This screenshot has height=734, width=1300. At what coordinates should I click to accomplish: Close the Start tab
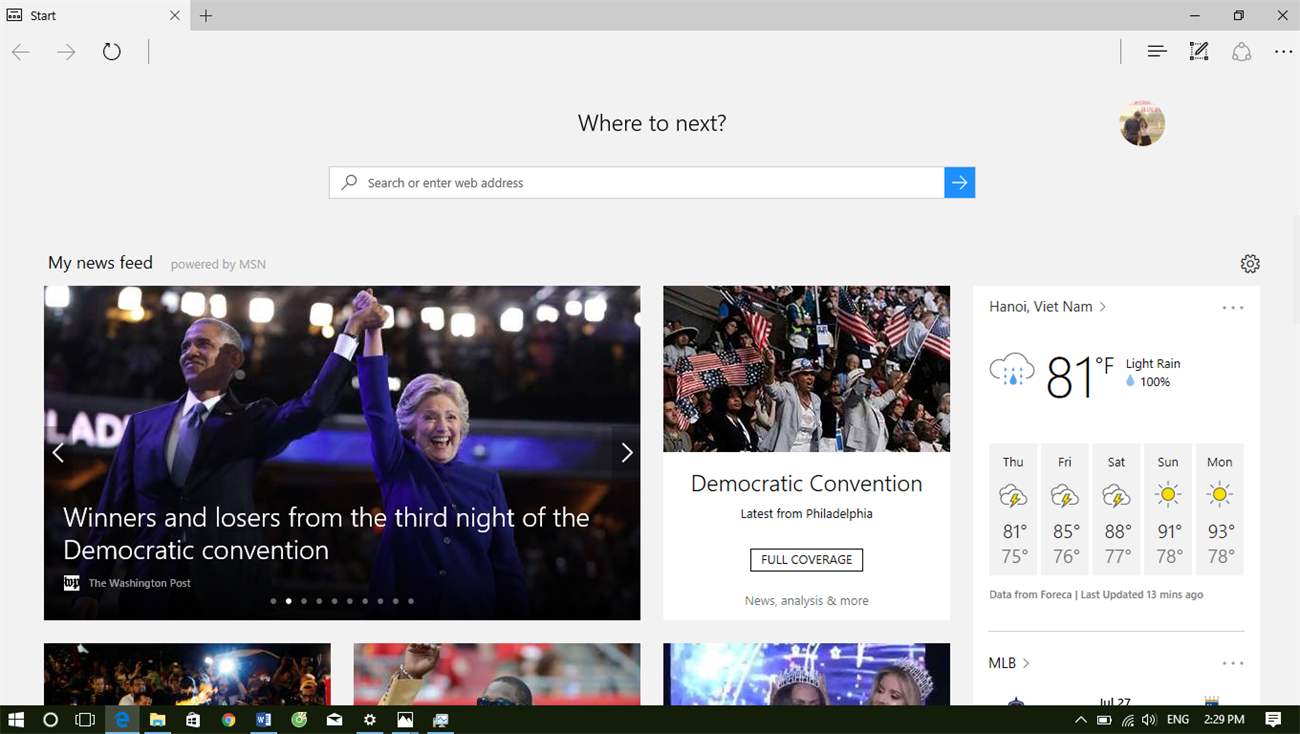pos(175,16)
